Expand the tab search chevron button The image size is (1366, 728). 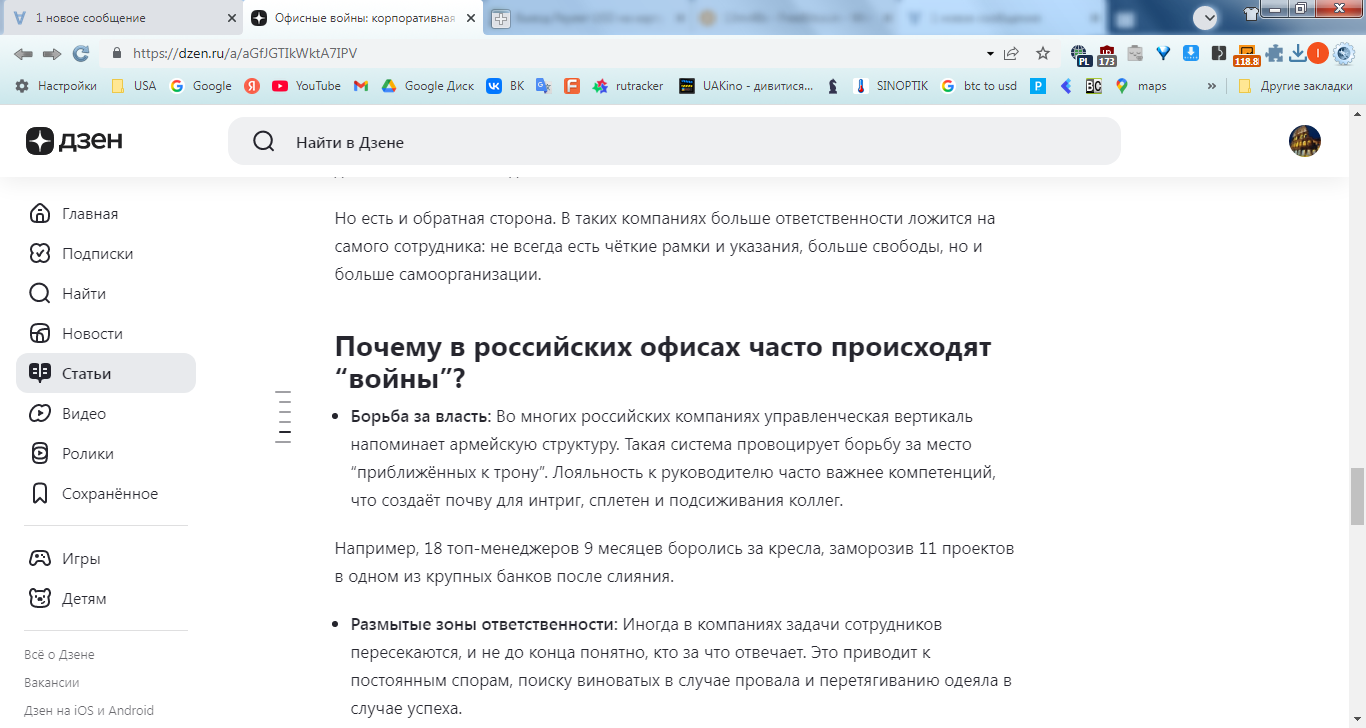[1206, 17]
